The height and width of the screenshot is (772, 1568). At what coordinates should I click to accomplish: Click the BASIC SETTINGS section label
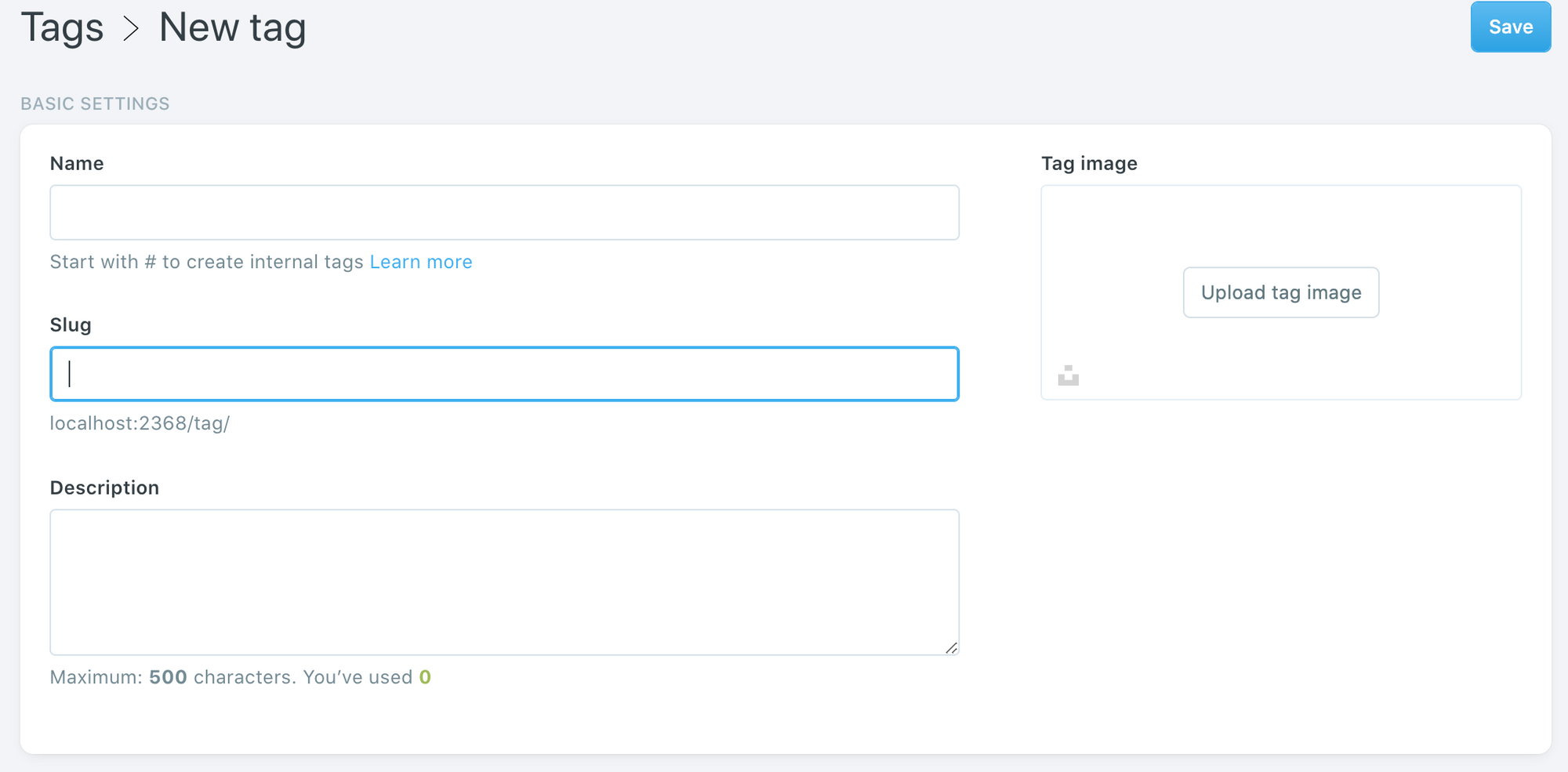pos(95,103)
